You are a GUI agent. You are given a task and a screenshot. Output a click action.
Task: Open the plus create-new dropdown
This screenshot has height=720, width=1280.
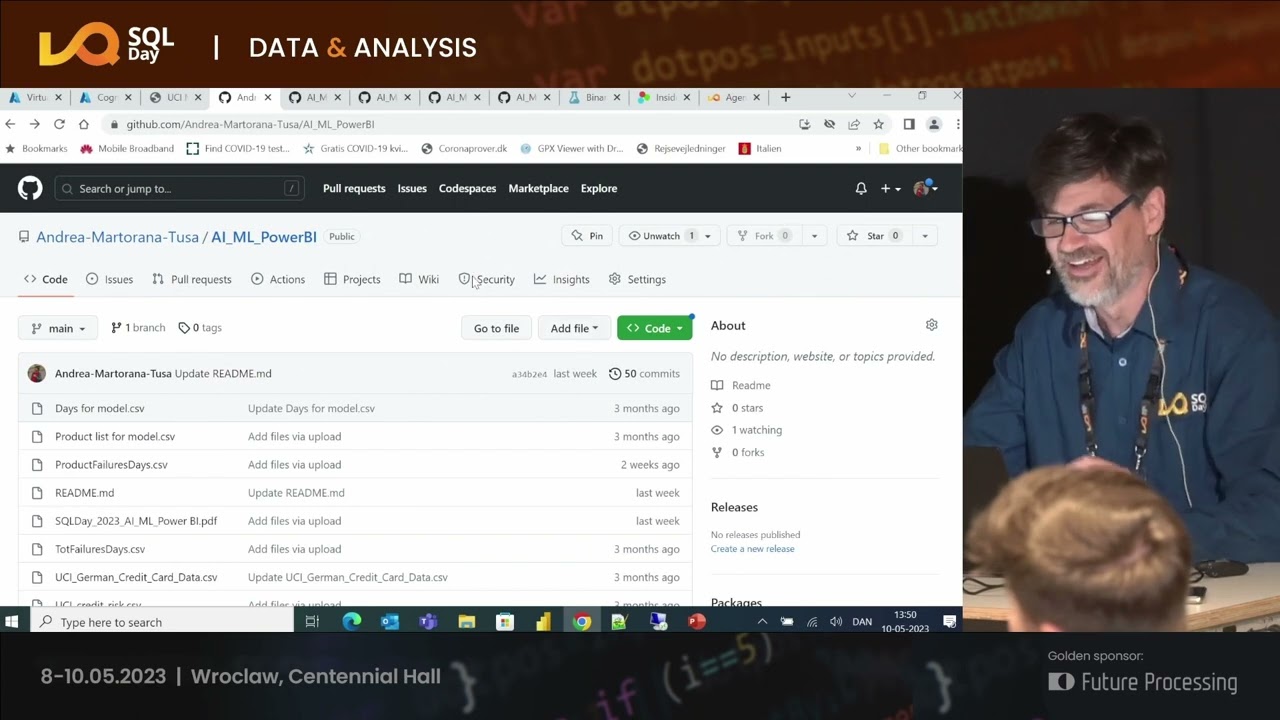[890, 188]
